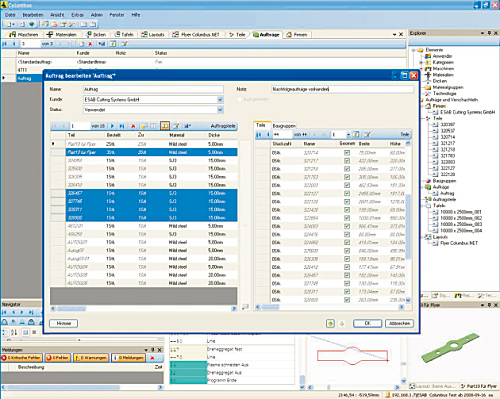Screen dimensions: 500x399
Task: Click the Hinweise button
Action: pyautogui.click(x=64, y=323)
